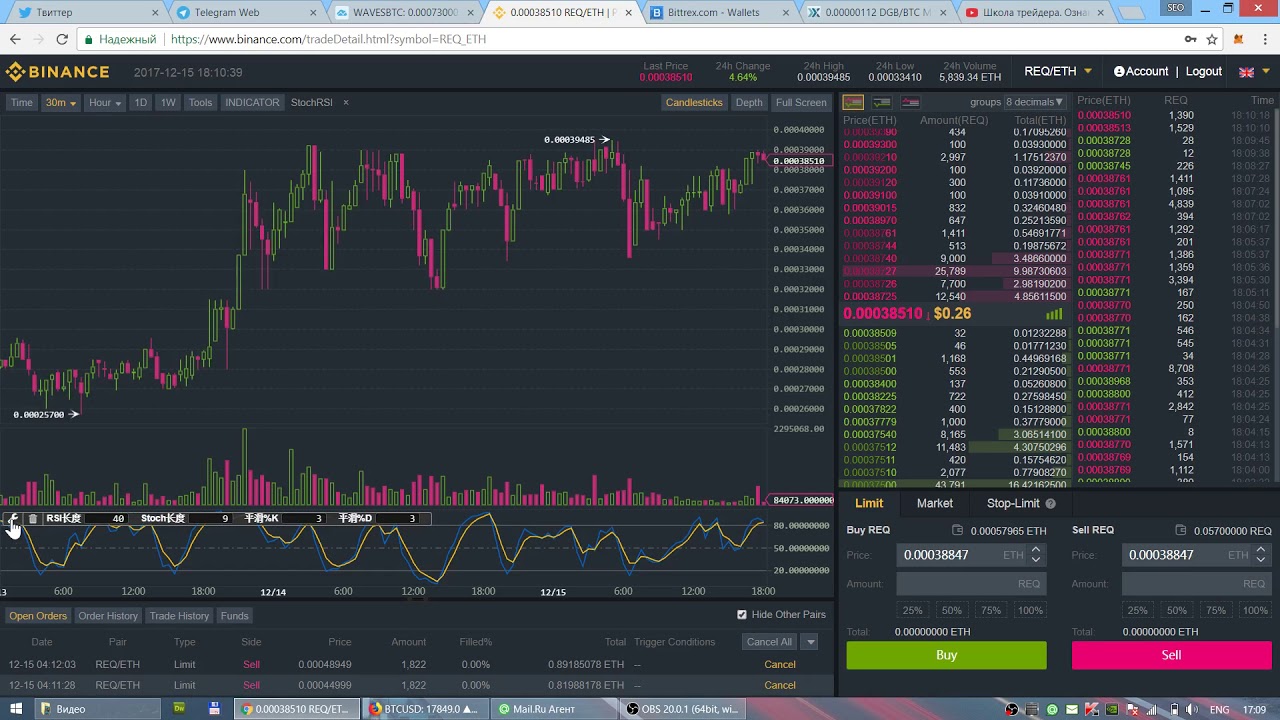1280x720 pixels.
Task: Switch to the Stop-Limit order tab
Action: (1013, 503)
